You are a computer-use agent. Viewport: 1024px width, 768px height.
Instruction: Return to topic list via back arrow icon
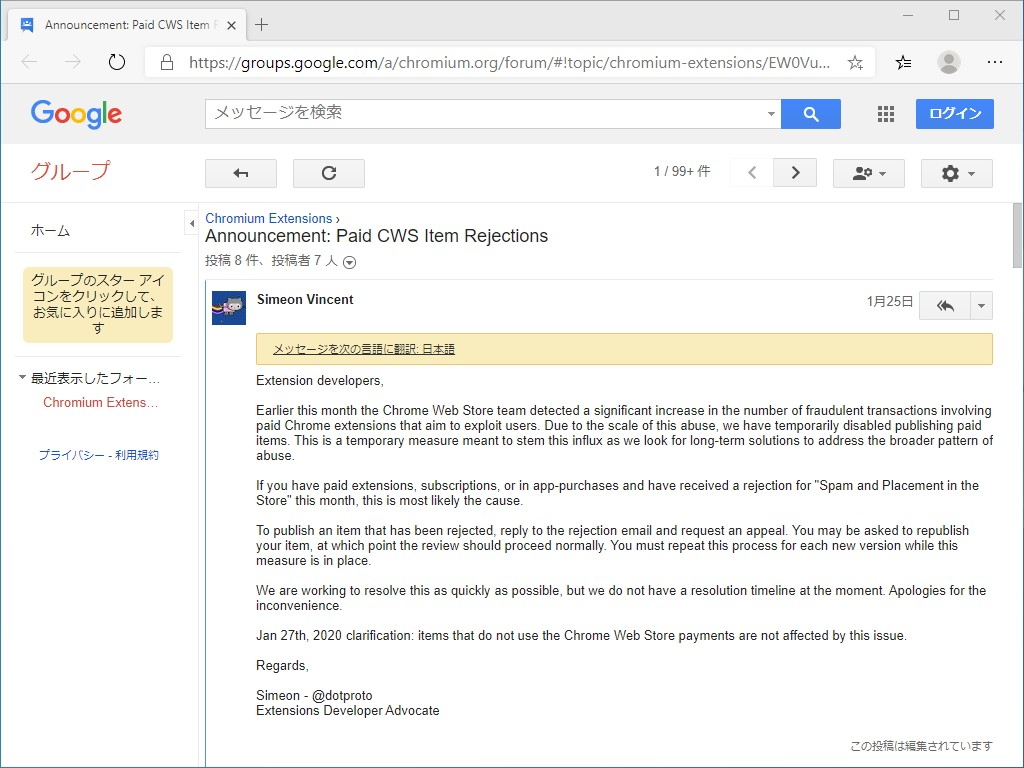pyautogui.click(x=240, y=172)
